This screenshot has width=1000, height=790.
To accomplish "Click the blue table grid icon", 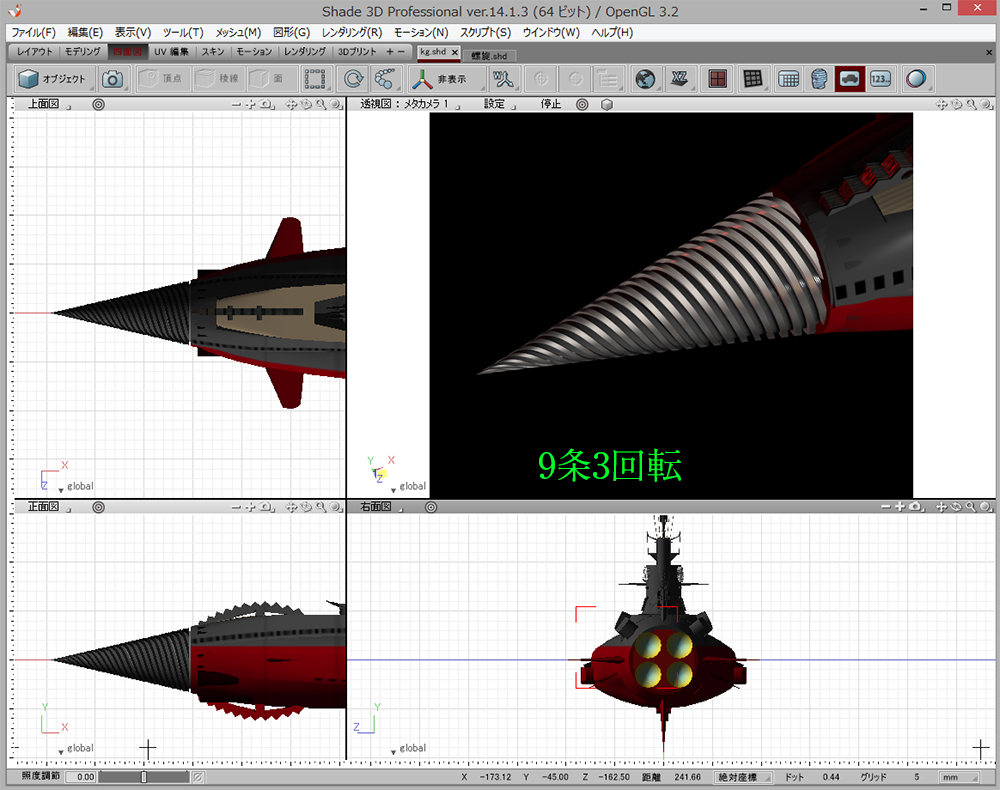I will pos(789,79).
